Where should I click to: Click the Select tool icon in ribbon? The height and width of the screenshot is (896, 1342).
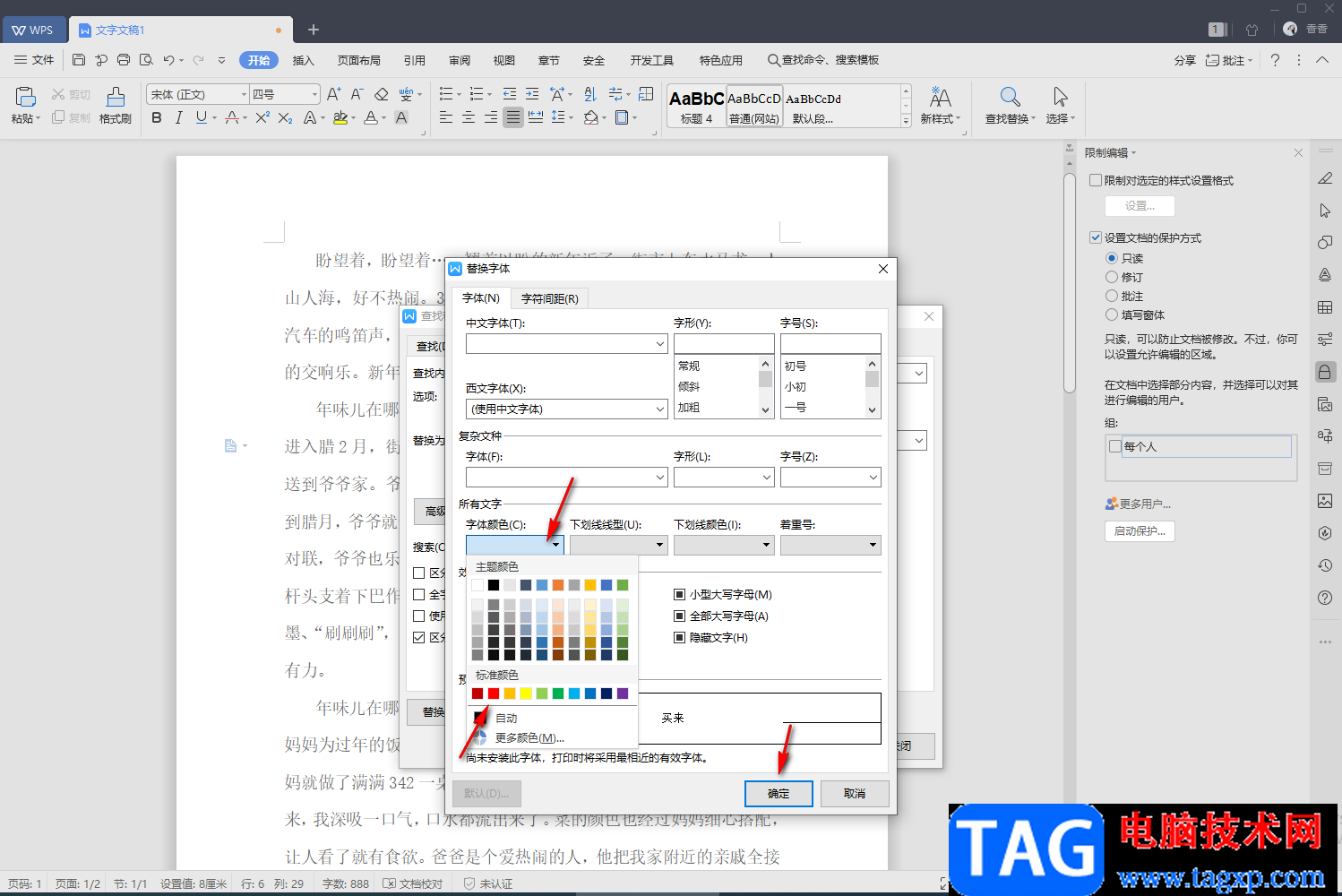(x=1060, y=105)
